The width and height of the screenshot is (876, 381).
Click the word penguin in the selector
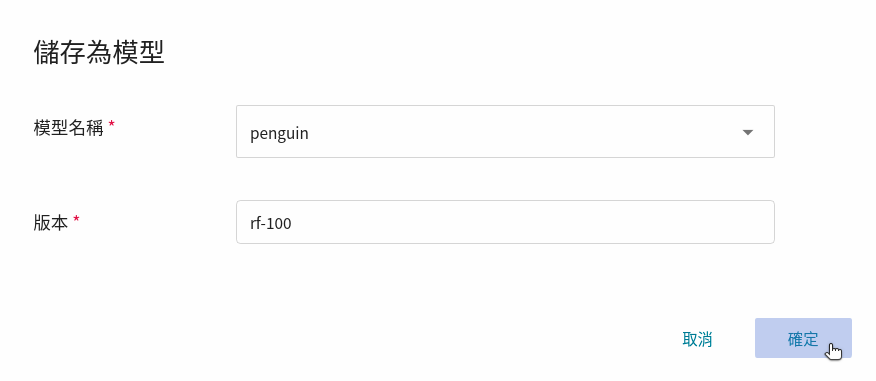click(279, 134)
